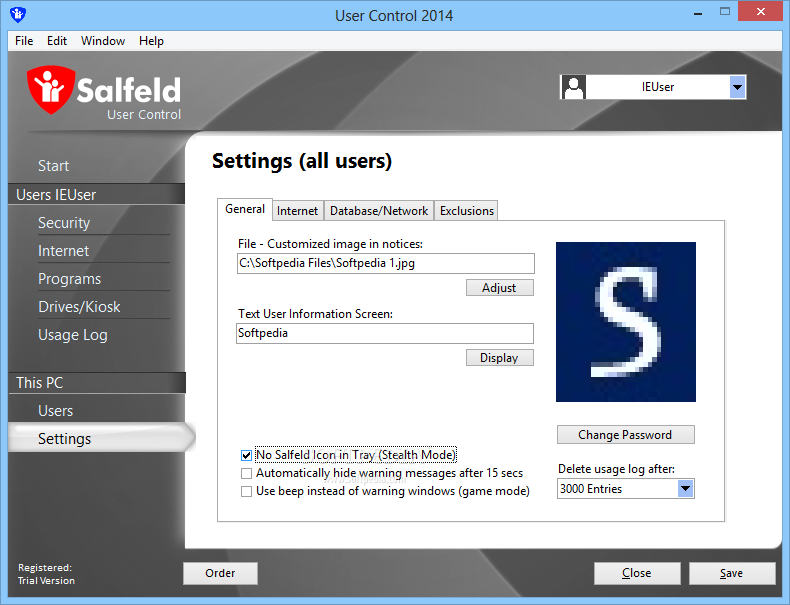Image resolution: width=790 pixels, height=605 pixels.
Task: Switch to the Database/Network tab
Action: (x=379, y=211)
